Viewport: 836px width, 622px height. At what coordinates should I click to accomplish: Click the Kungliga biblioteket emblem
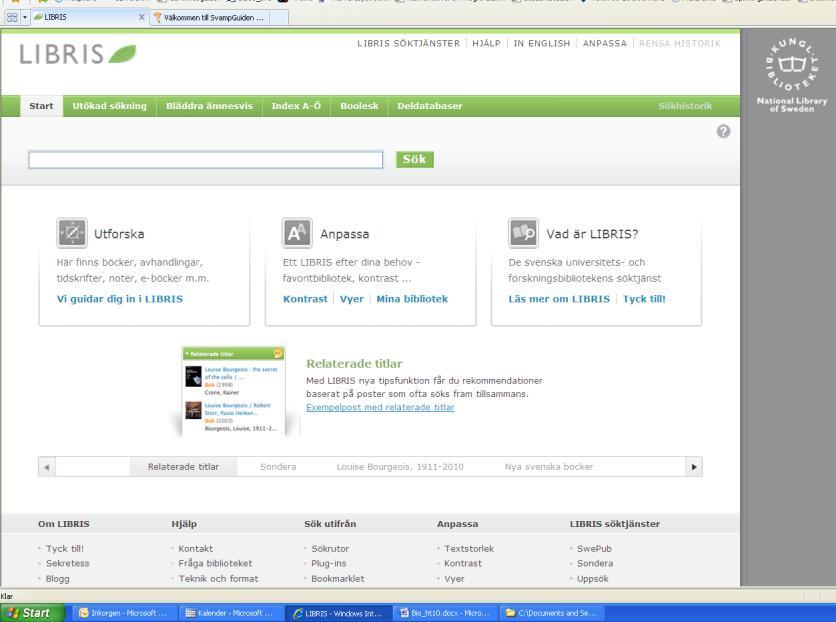click(792, 65)
